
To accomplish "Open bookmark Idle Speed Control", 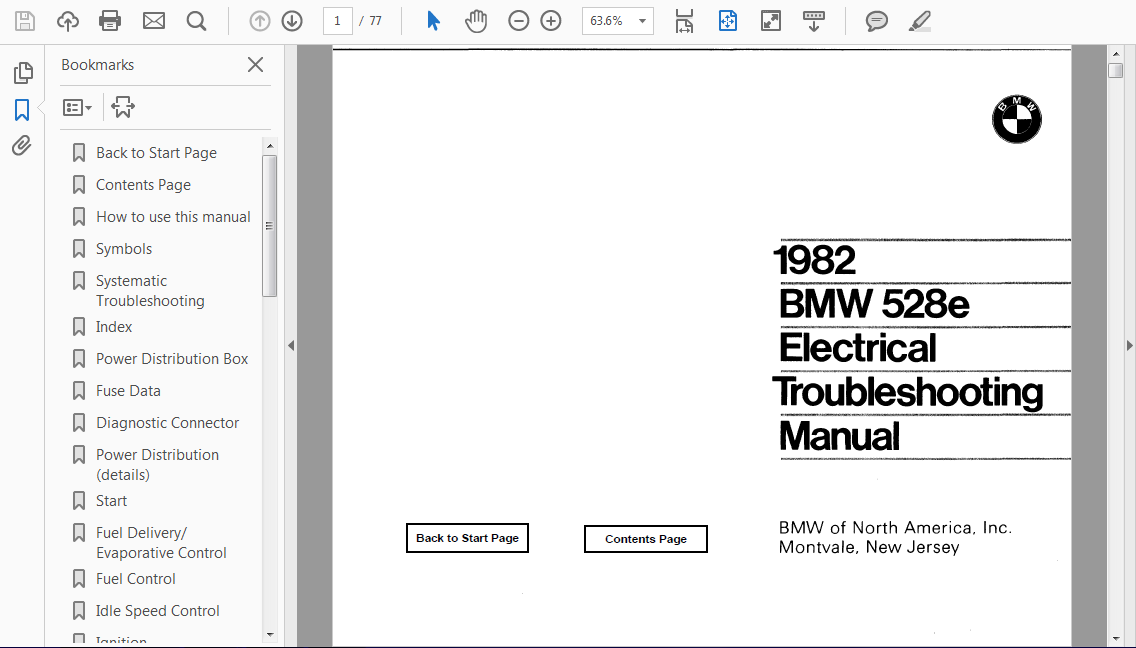I will [x=157, y=611].
